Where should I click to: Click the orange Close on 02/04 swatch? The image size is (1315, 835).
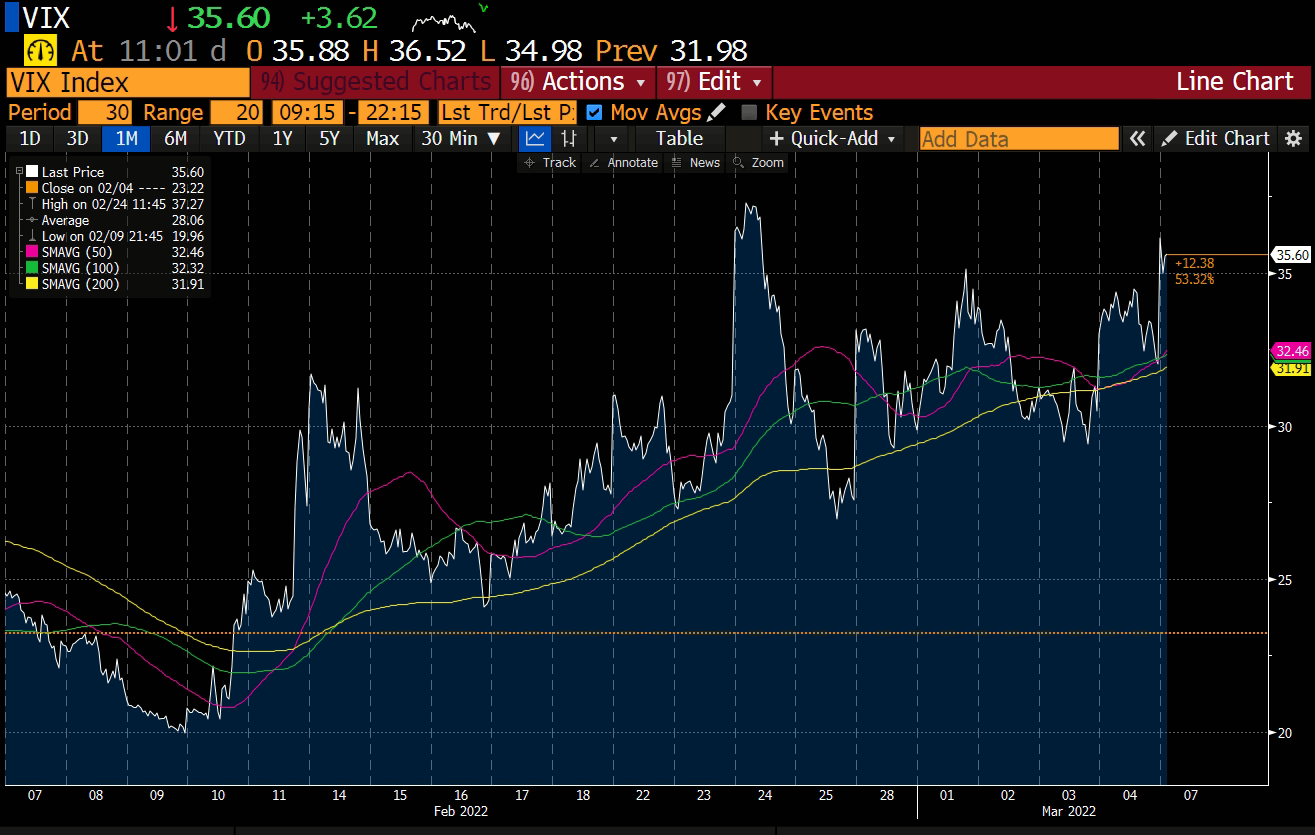(x=32, y=188)
